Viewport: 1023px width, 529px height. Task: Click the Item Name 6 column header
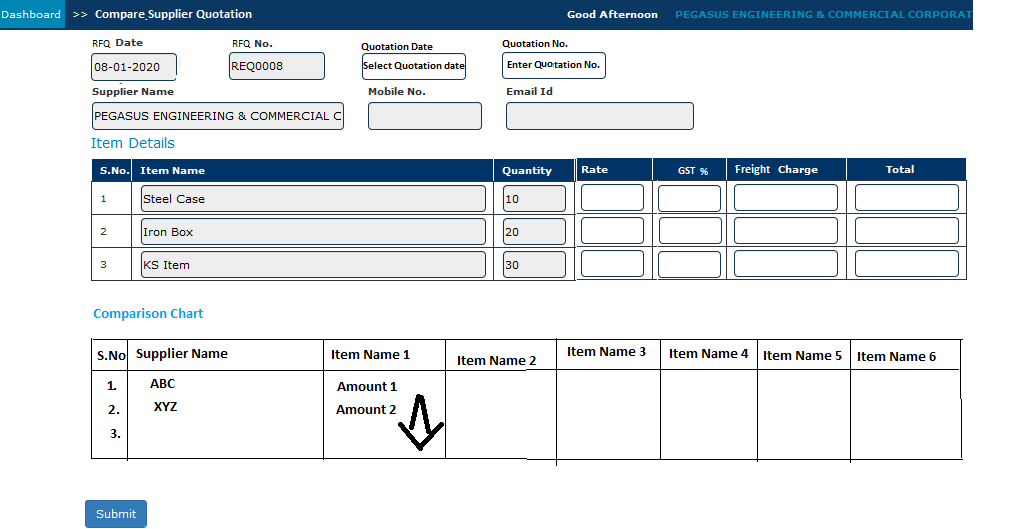pos(896,357)
